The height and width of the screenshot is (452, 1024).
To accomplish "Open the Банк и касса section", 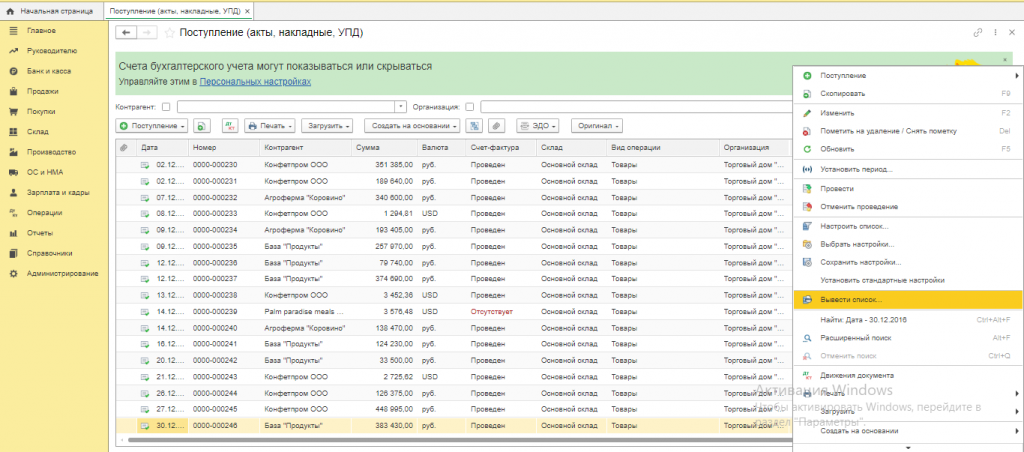I will tap(48, 72).
